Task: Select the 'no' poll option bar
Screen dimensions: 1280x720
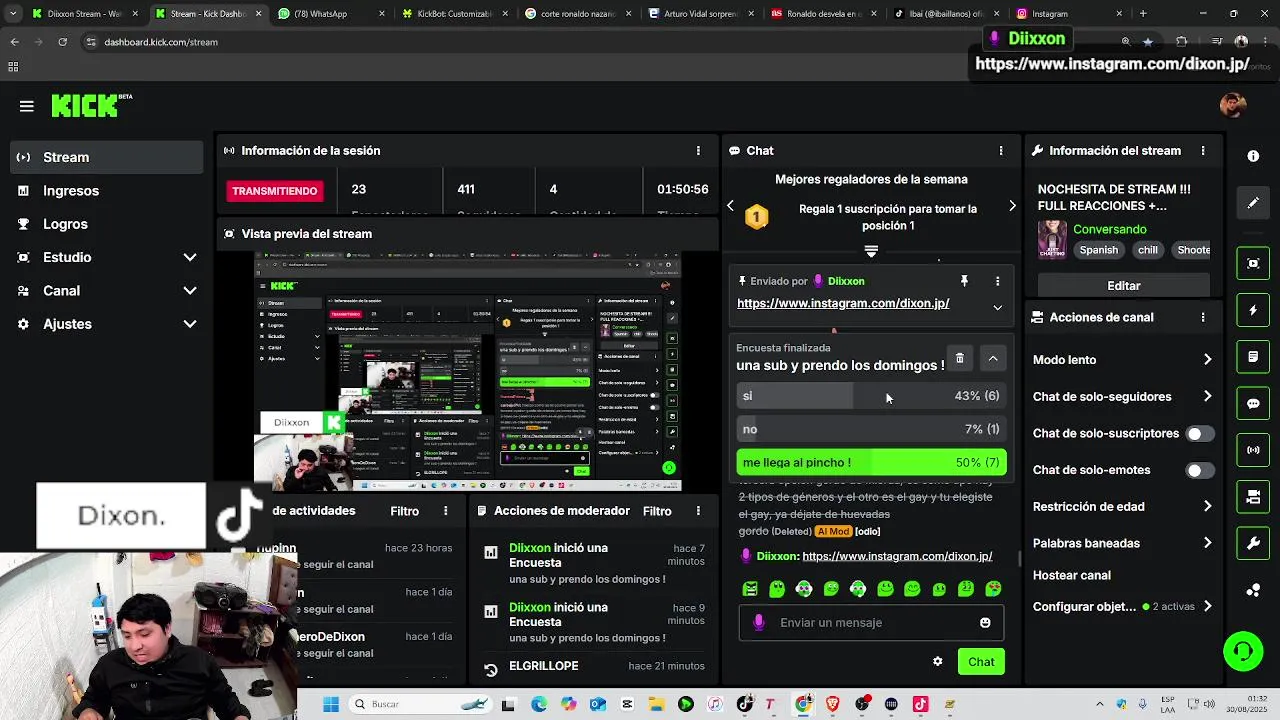Action: [x=871, y=429]
